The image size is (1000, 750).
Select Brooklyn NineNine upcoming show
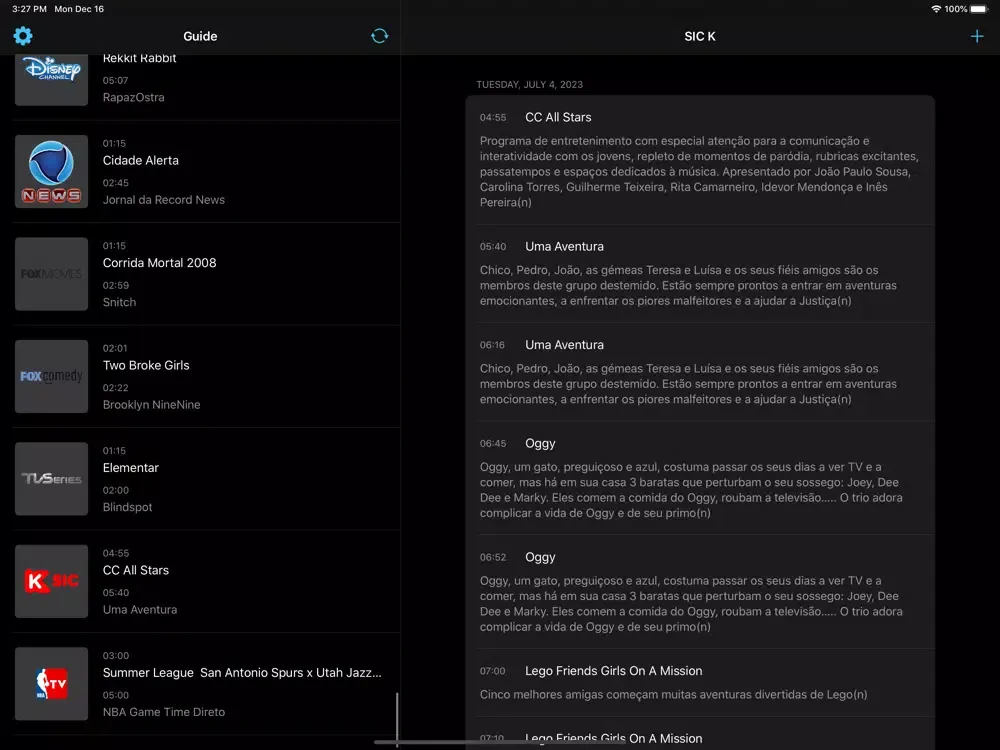151,404
